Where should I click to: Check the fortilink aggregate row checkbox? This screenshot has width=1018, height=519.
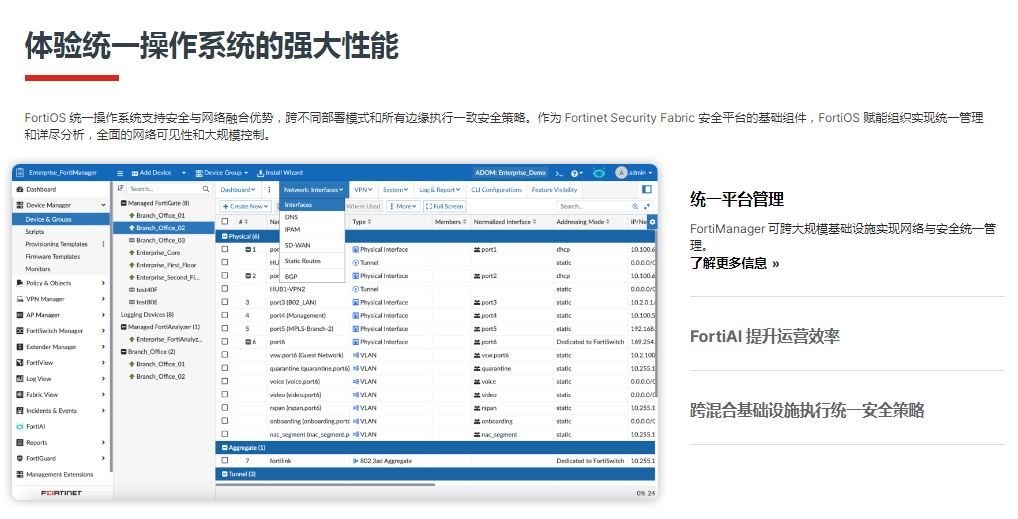[225, 461]
